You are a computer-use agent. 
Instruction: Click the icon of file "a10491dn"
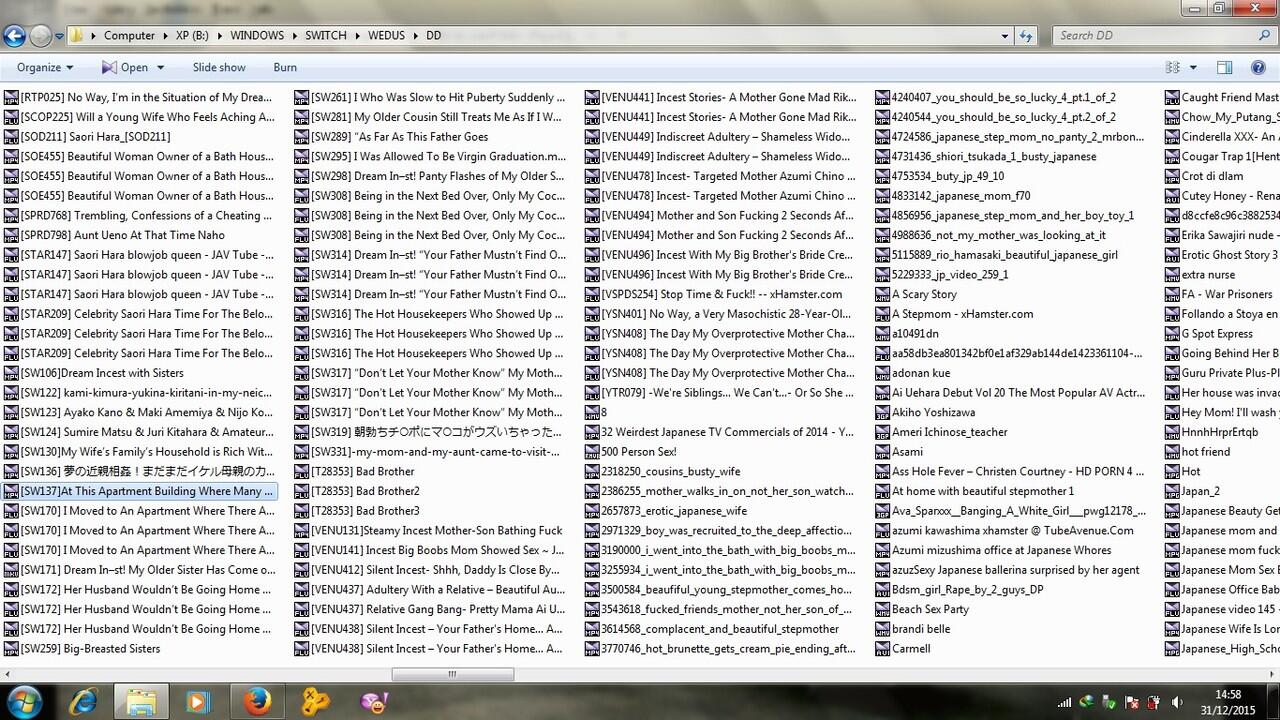(882, 334)
